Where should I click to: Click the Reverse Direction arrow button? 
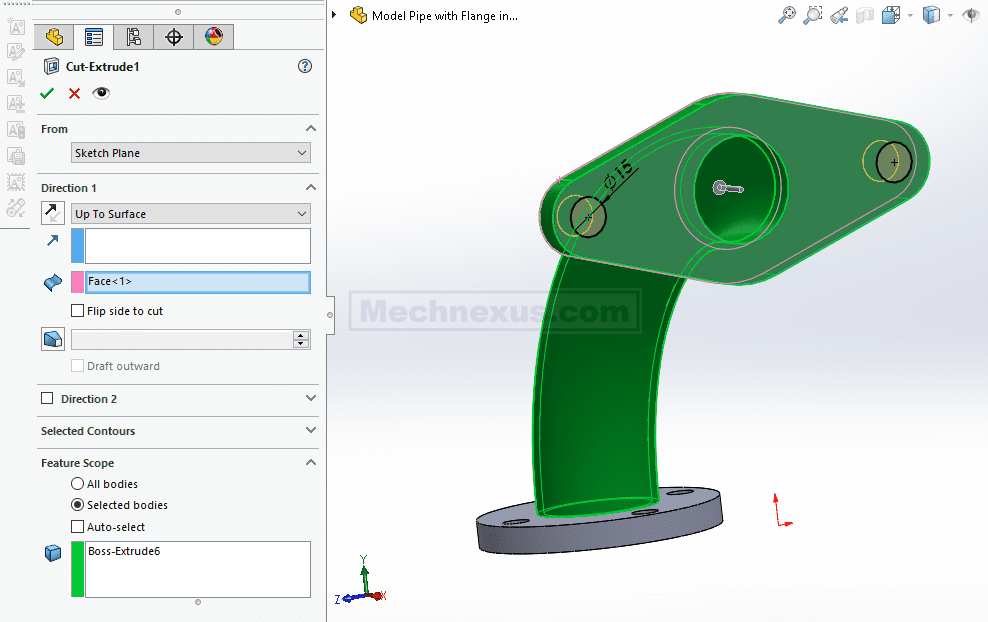(x=52, y=213)
